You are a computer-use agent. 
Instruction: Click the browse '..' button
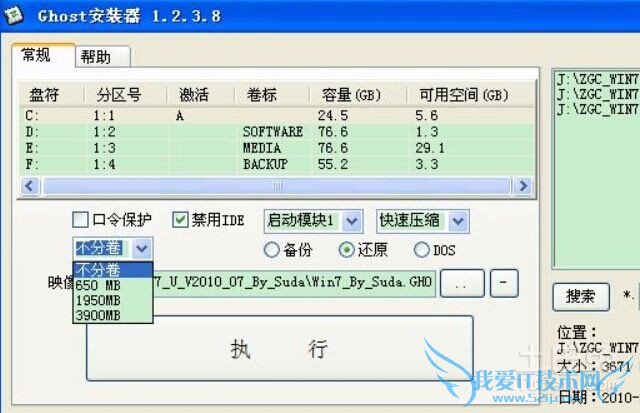462,283
